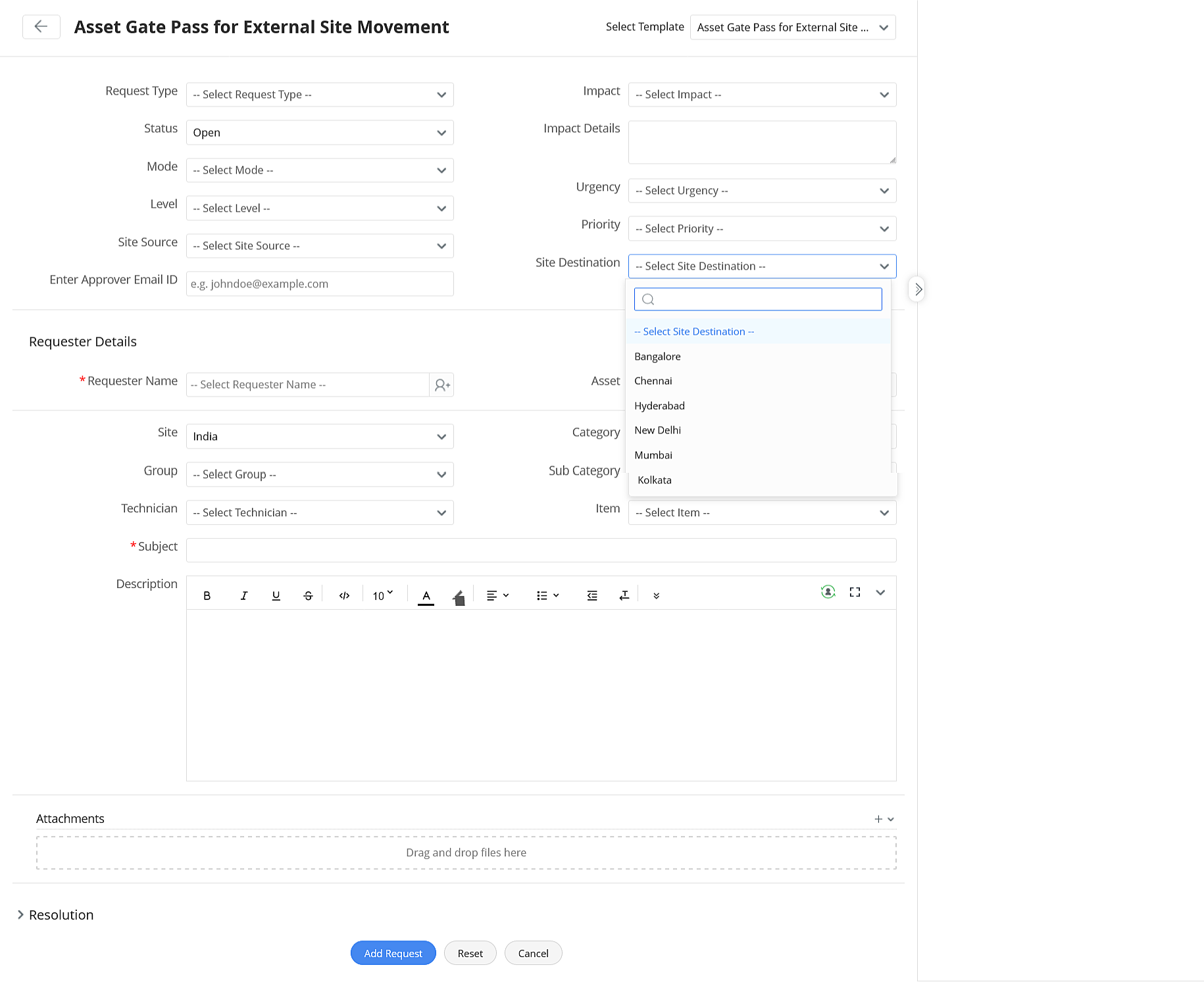The image size is (1204, 982).
Task: Open the font color picker
Action: coord(426,596)
